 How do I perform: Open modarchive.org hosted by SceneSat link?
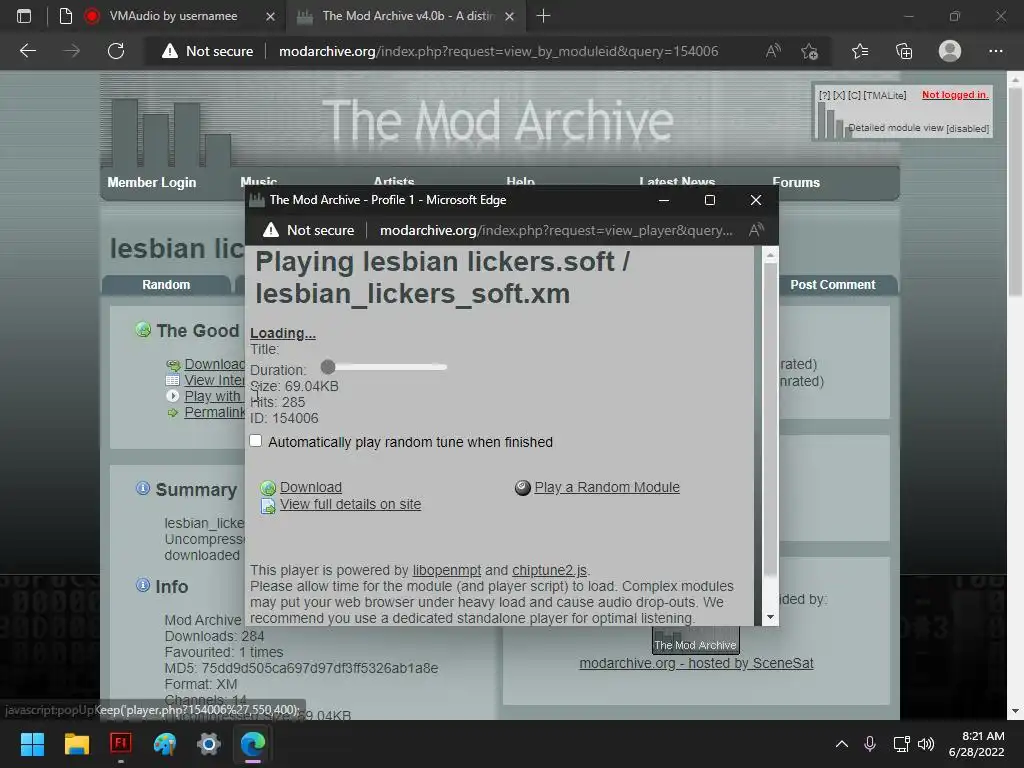tap(696, 663)
